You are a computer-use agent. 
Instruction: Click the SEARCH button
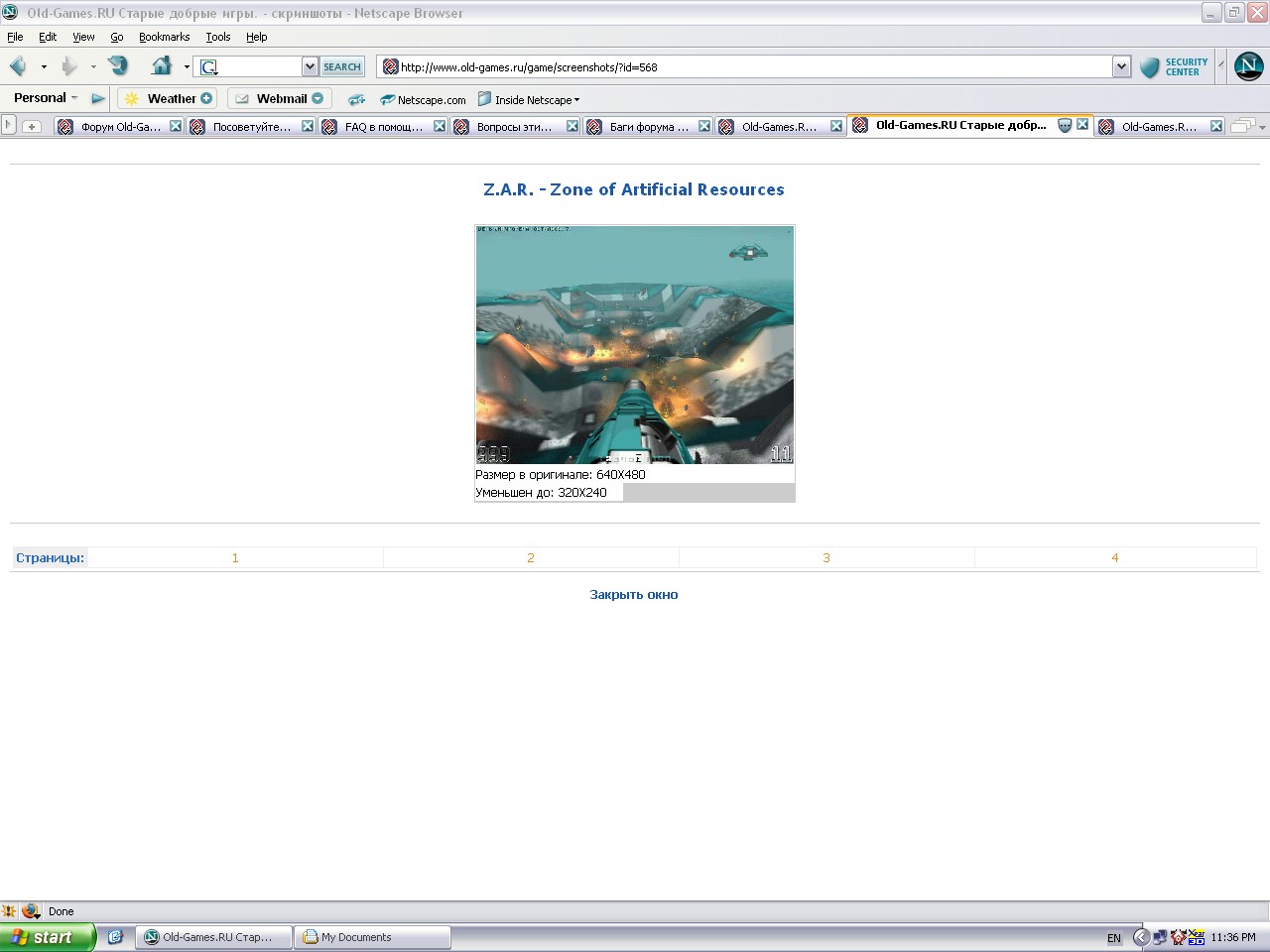[x=342, y=66]
